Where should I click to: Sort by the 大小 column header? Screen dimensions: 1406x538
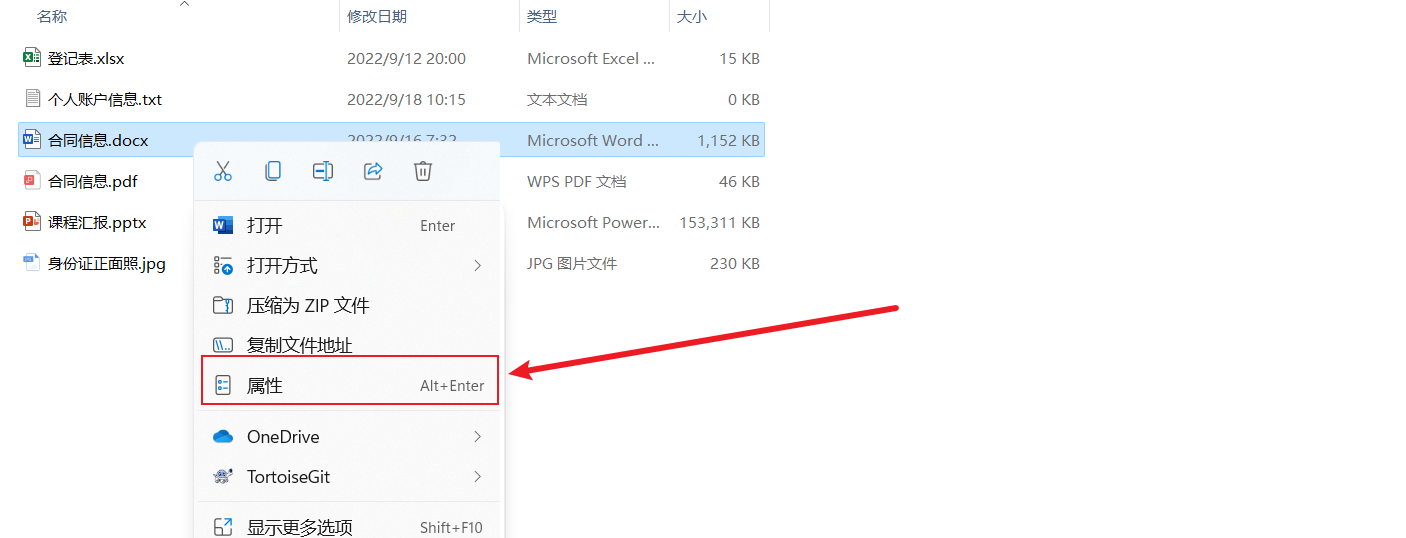[692, 16]
